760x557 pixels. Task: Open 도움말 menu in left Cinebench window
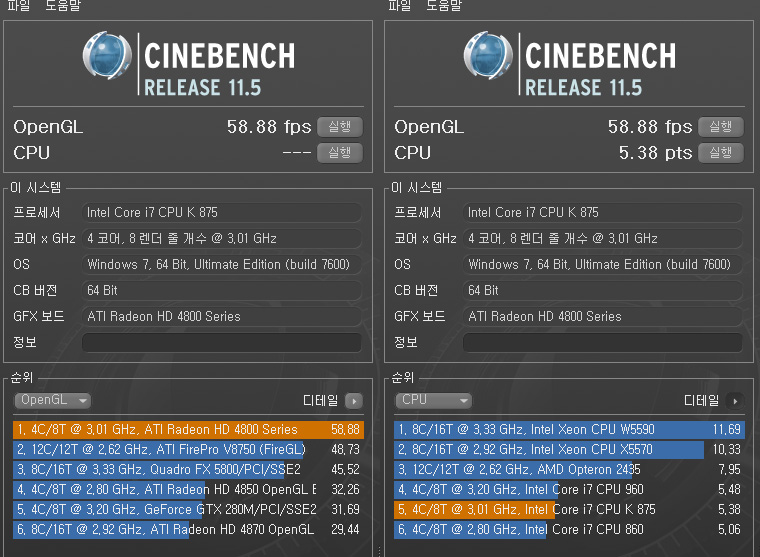click(x=63, y=5)
